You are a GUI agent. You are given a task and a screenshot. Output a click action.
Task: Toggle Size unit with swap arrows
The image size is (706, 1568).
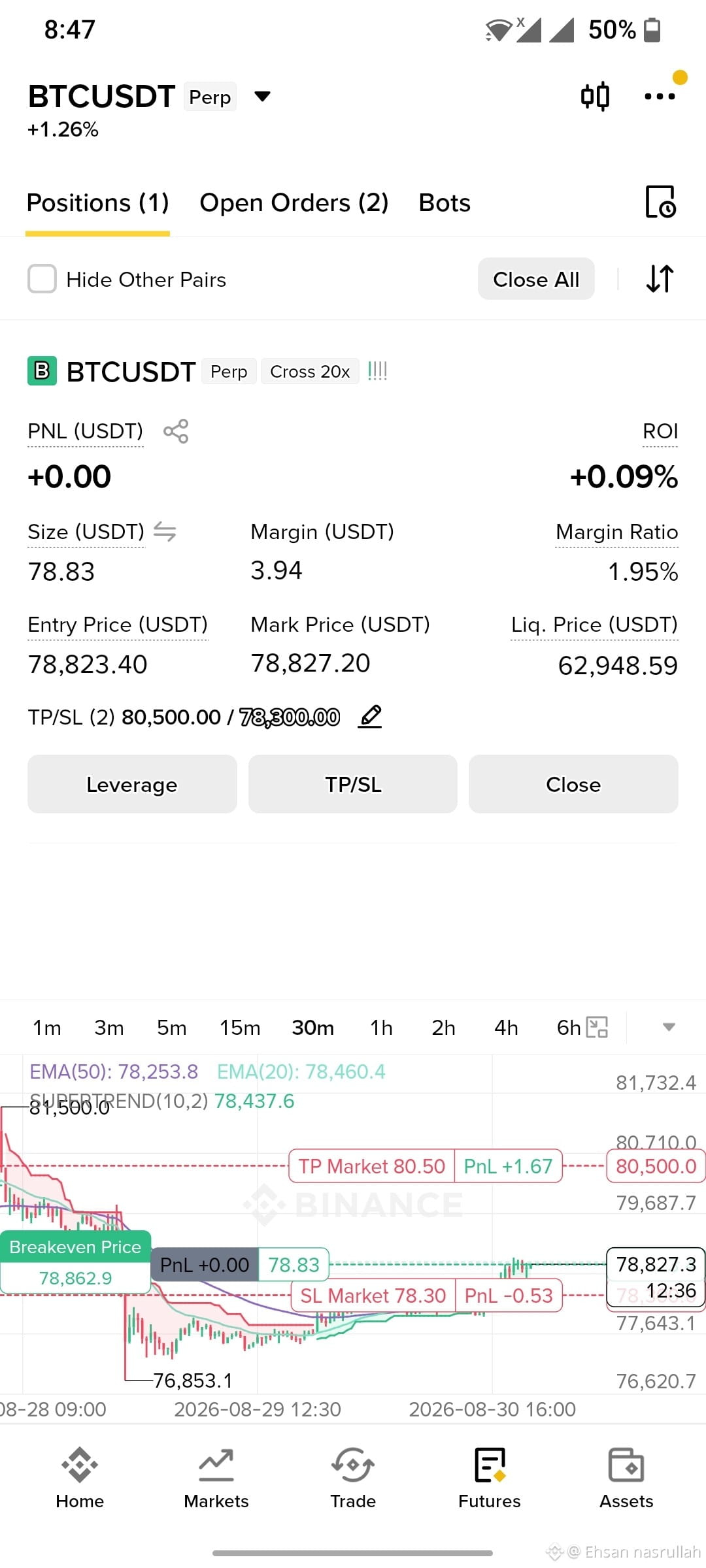(165, 532)
